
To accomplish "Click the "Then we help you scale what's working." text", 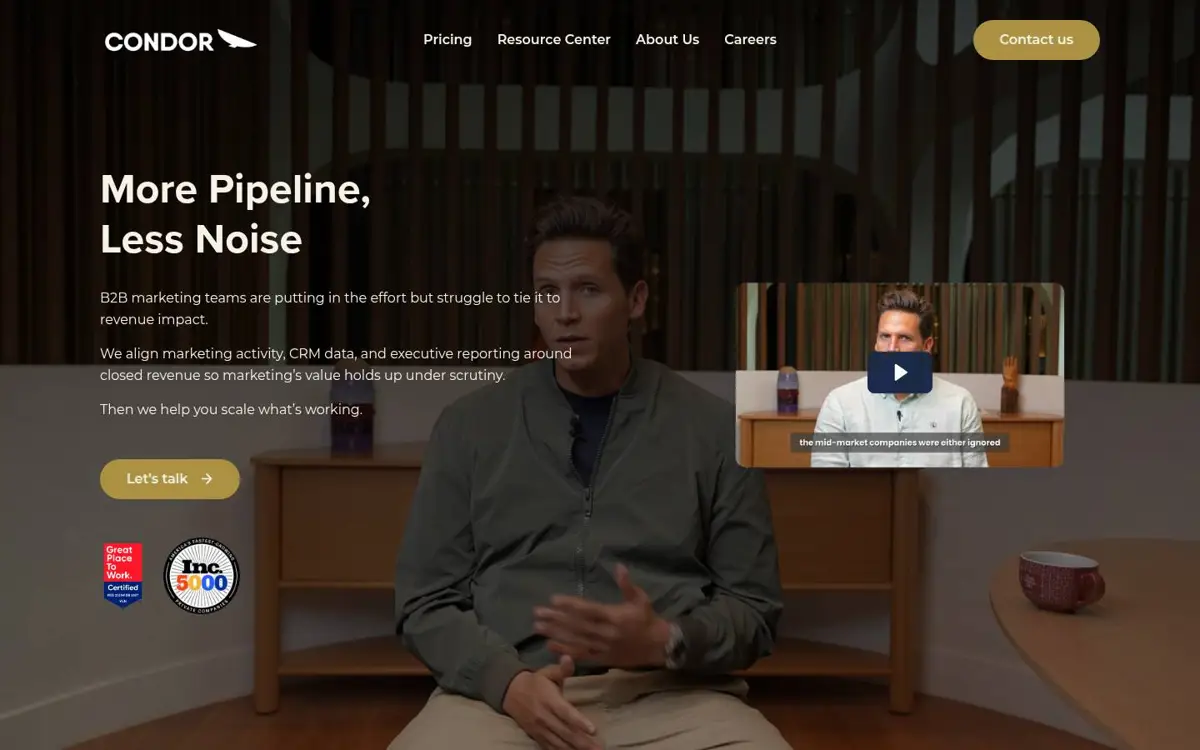I will tap(231, 409).
